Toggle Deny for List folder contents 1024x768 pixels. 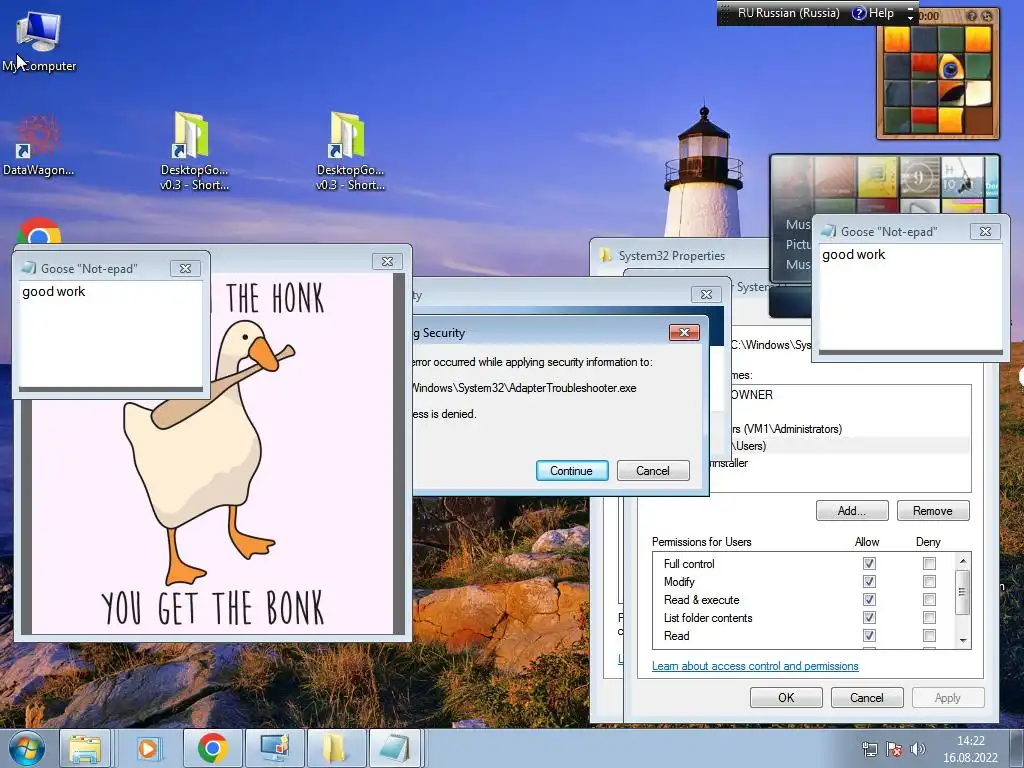coord(929,617)
